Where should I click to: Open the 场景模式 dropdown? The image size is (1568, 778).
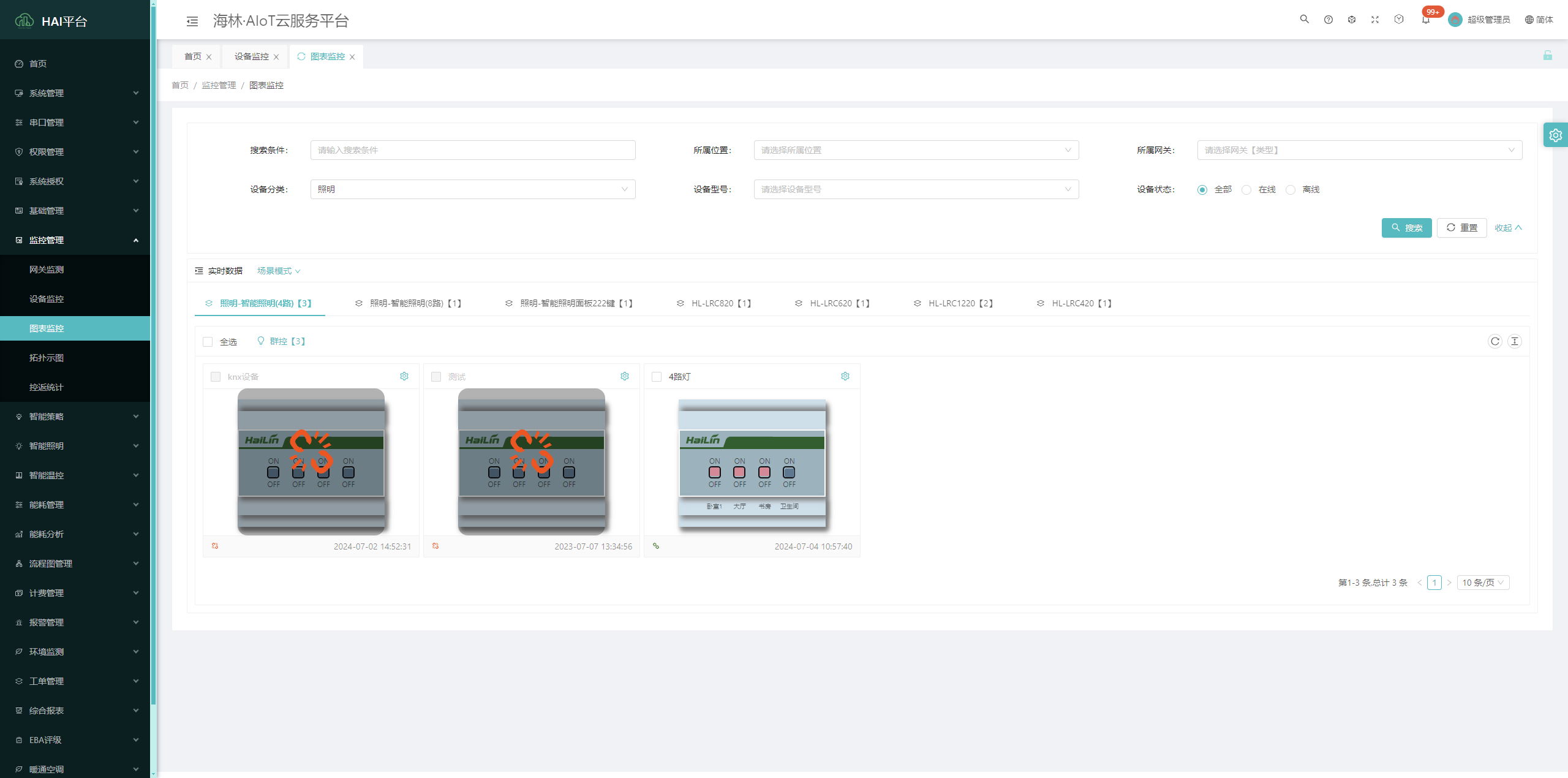point(279,271)
